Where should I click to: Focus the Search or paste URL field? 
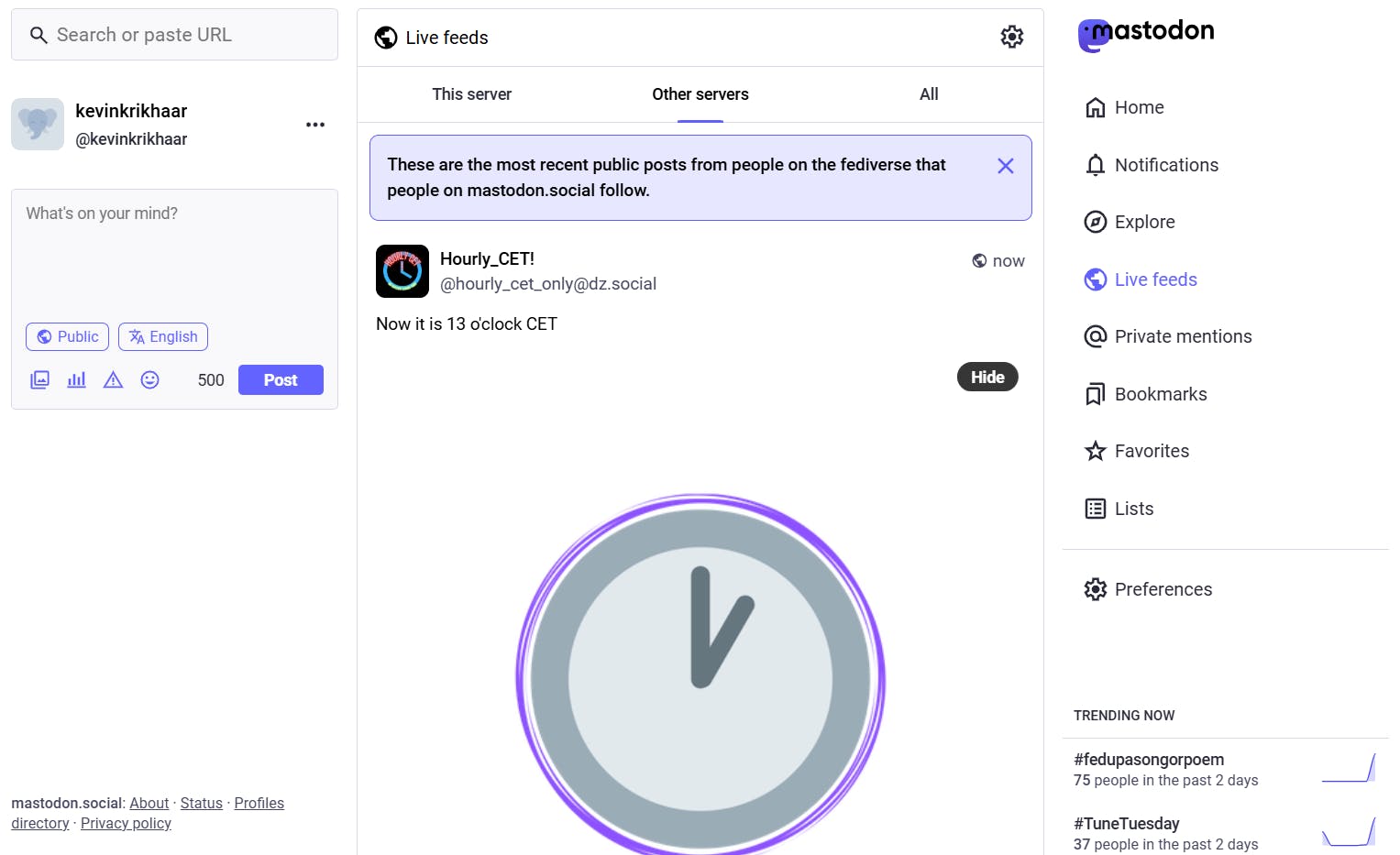click(183, 35)
